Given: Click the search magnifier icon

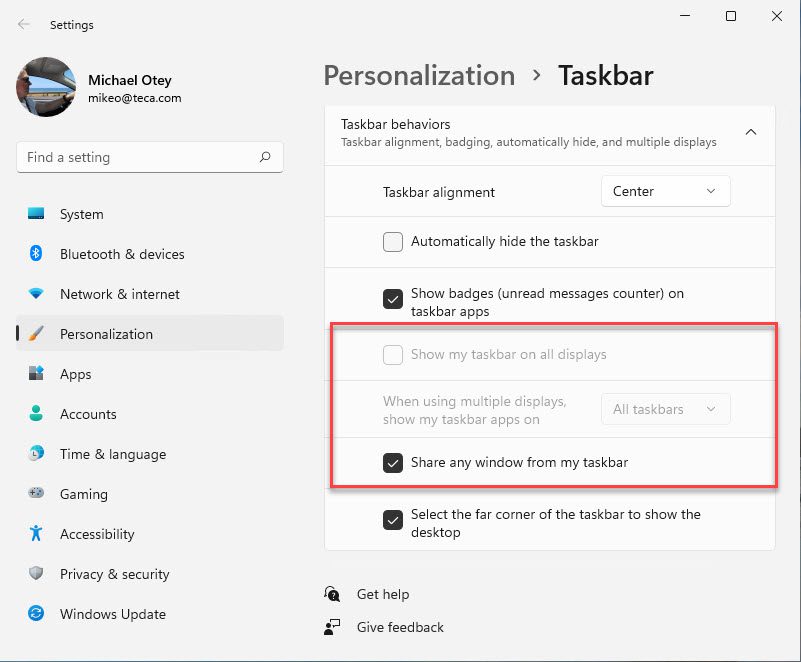Looking at the screenshot, I should pyautogui.click(x=265, y=157).
